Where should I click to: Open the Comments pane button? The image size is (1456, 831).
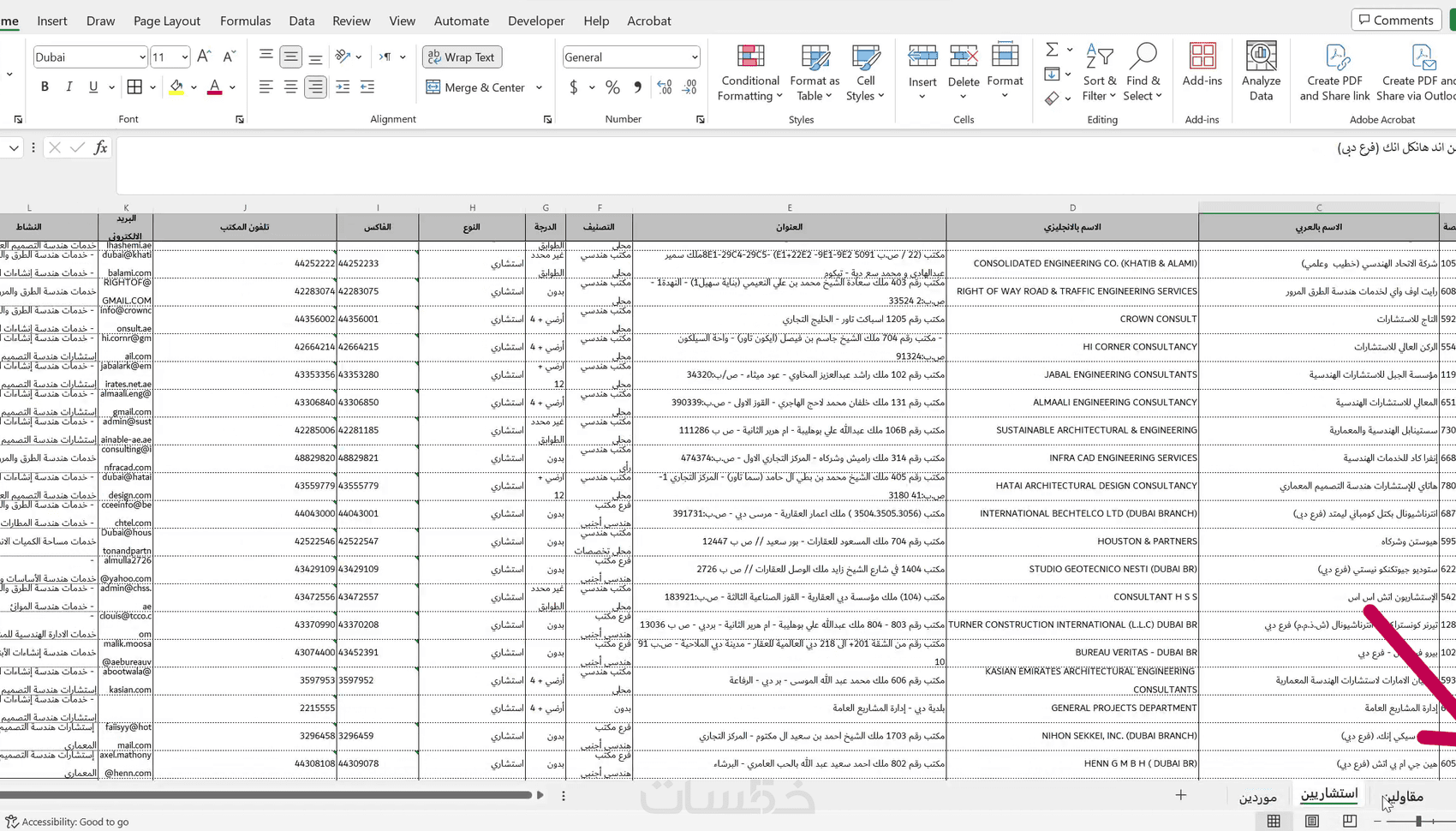click(1396, 20)
